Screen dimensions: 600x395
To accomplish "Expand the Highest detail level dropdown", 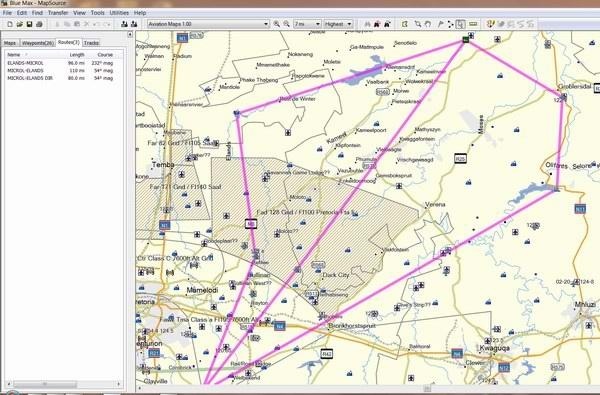I will pos(338,24).
